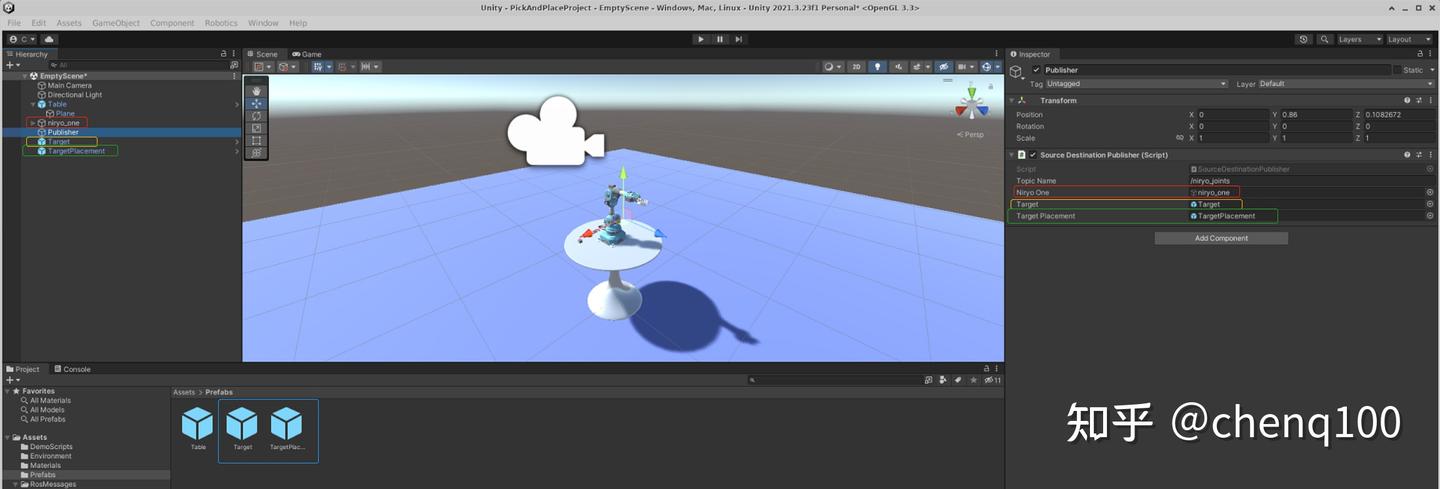
Task: Toggle constrained proportions link on Scale
Action: click(1180, 138)
